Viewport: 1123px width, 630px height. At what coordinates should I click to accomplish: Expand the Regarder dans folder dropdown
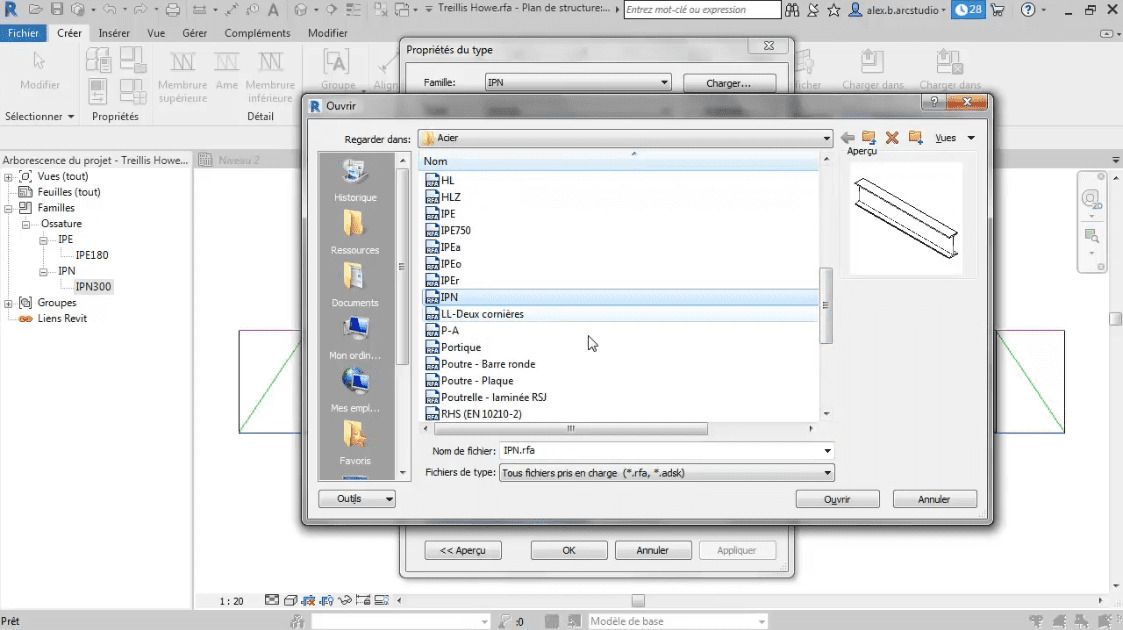point(826,138)
